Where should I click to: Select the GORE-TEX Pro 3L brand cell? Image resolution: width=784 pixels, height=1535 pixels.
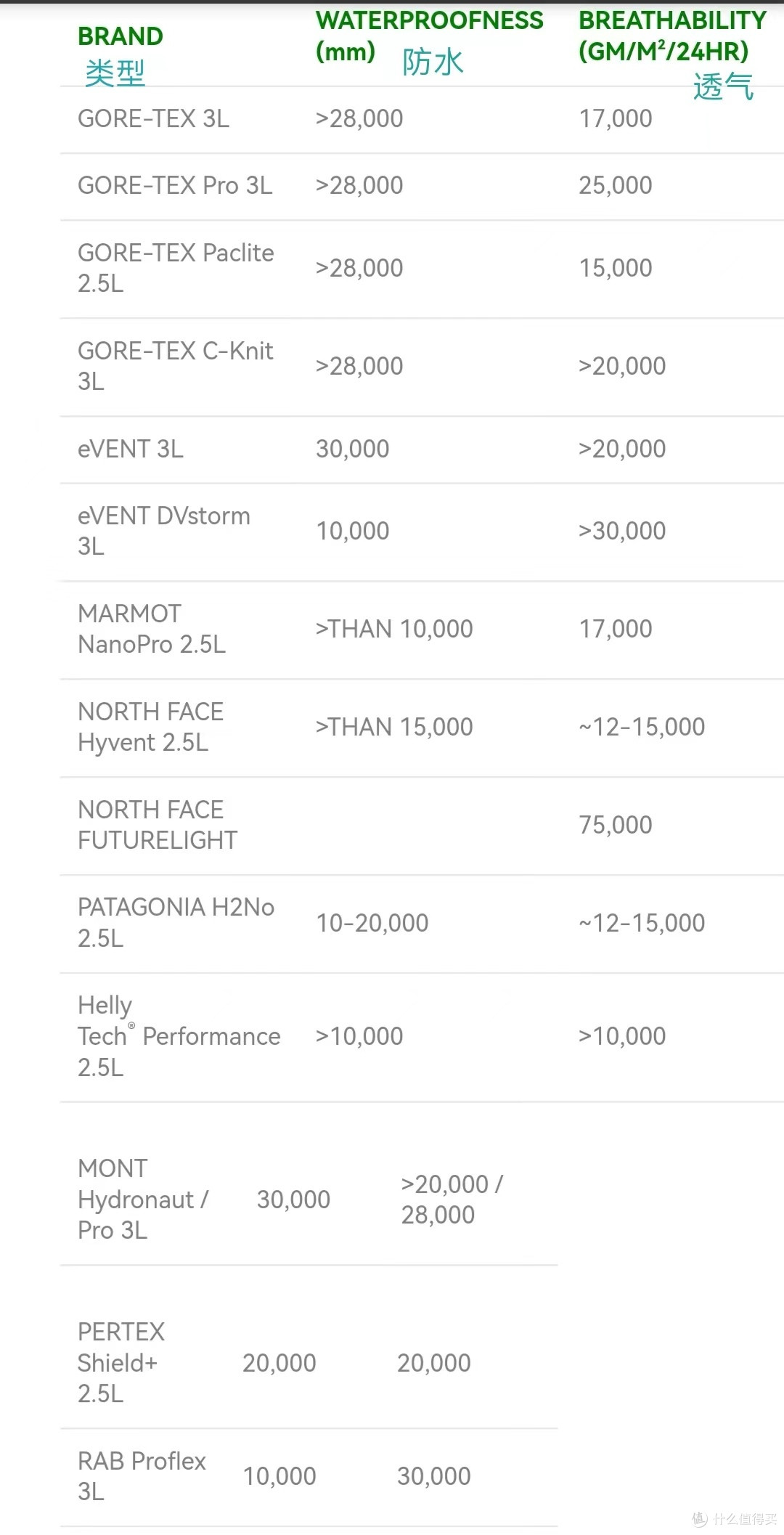point(175,185)
